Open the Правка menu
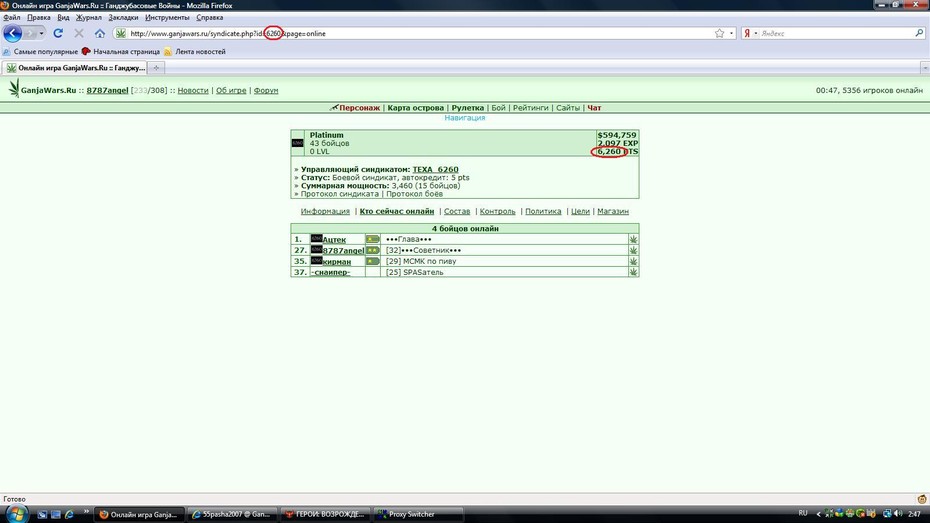Image resolution: width=930 pixels, height=523 pixels. coord(39,17)
